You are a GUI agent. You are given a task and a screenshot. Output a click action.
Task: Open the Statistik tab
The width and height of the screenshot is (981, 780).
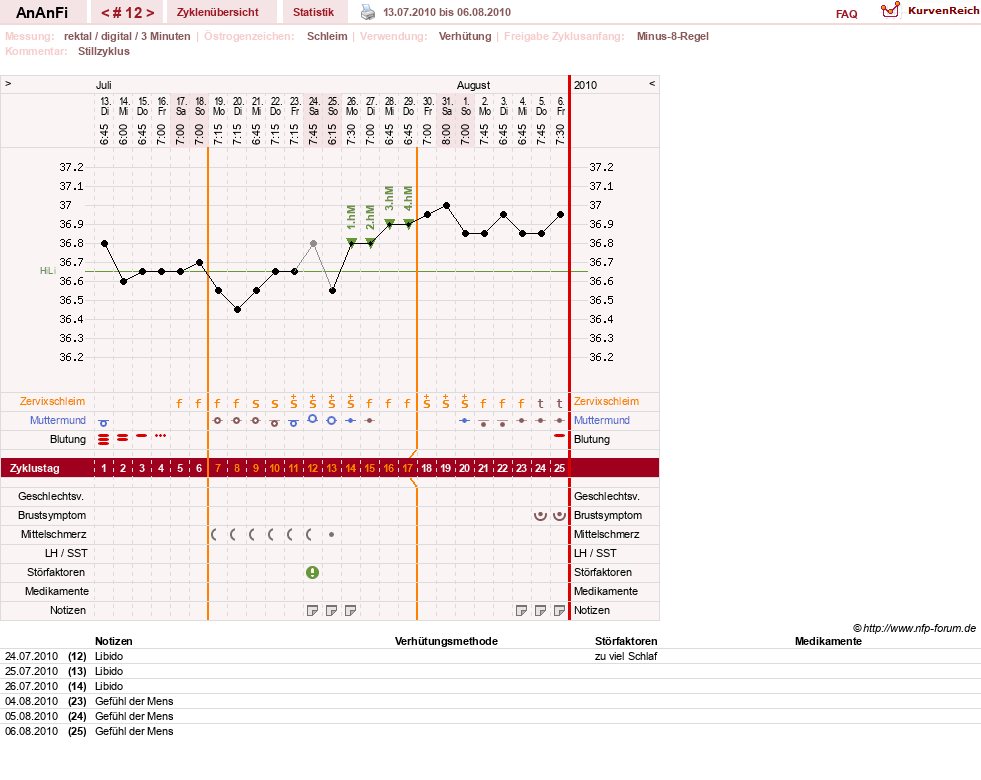[313, 12]
